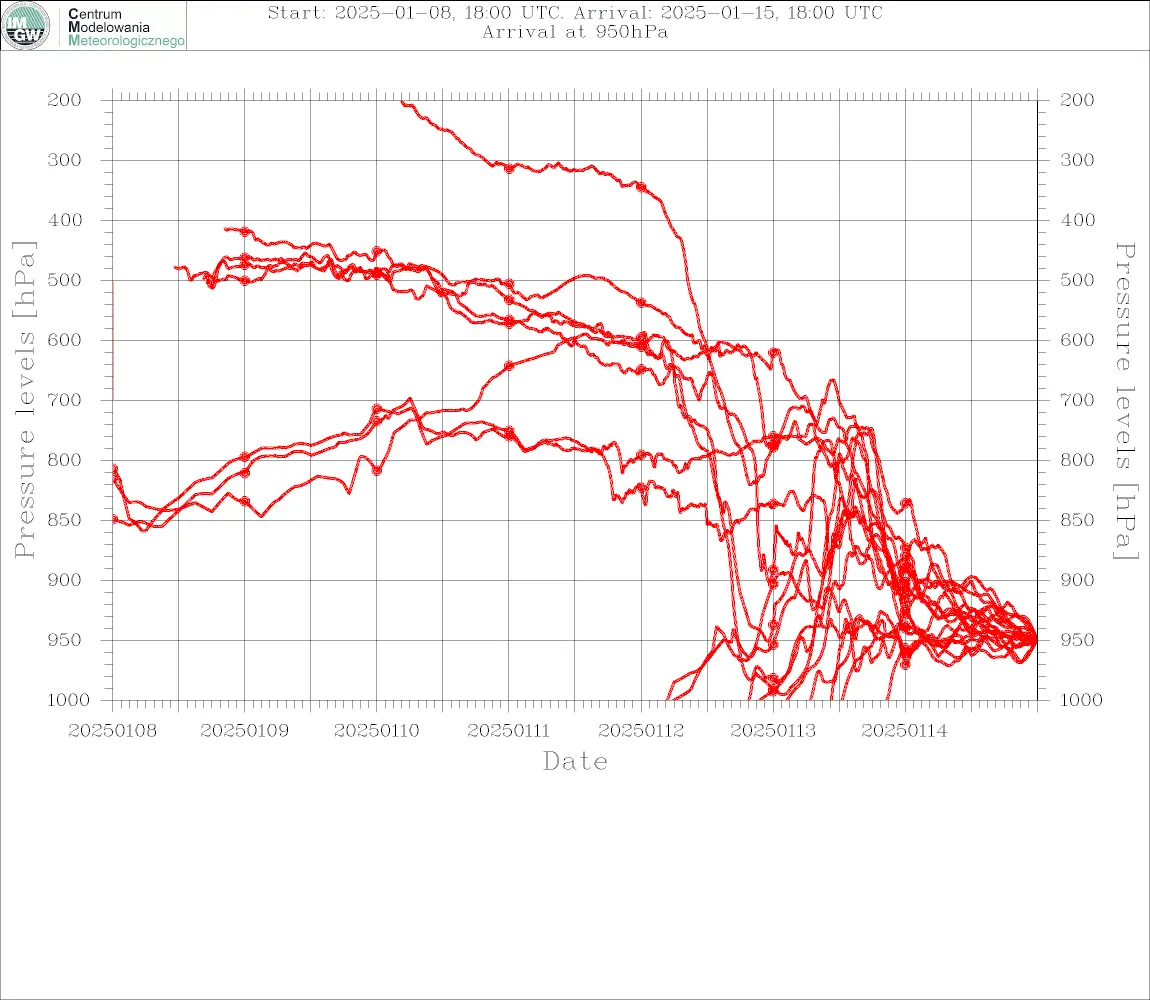Click the 'Date' x-axis title
Viewport: 1150px width, 1000px height.
click(575, 761)
